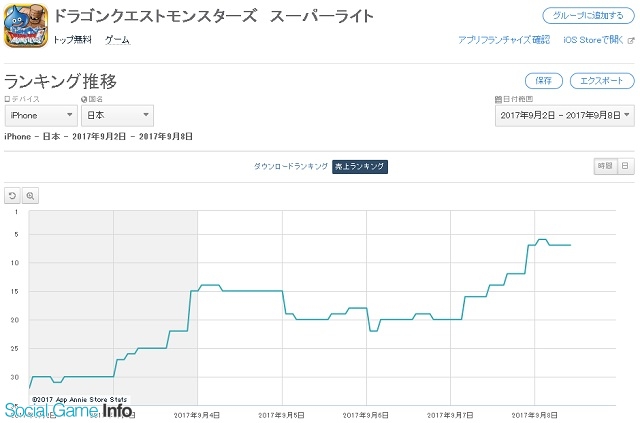Click the 保存 button
The height and width of the screenshot is (423, 640).
pos(544,81)
